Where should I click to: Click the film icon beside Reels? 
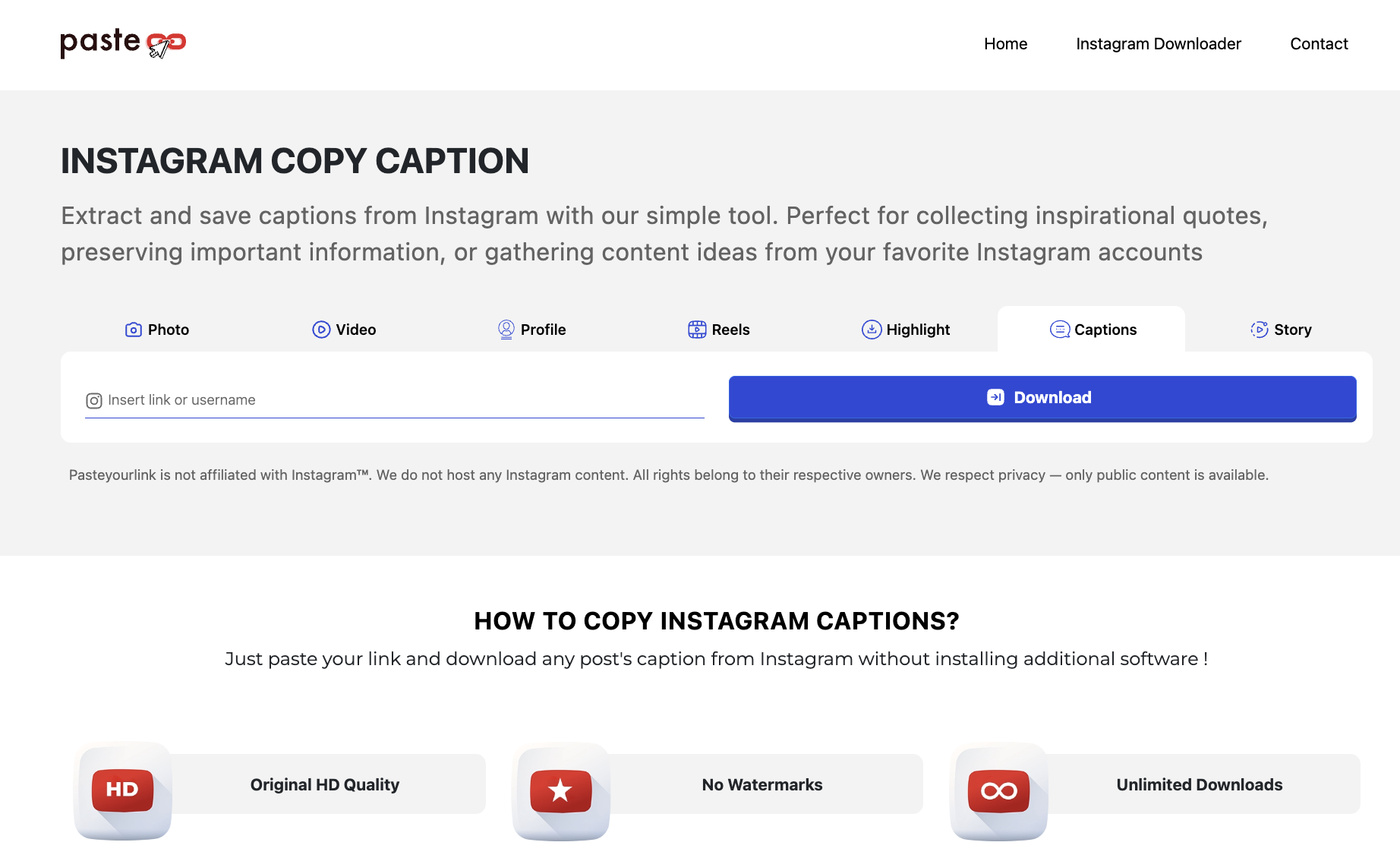click(697, 330)
